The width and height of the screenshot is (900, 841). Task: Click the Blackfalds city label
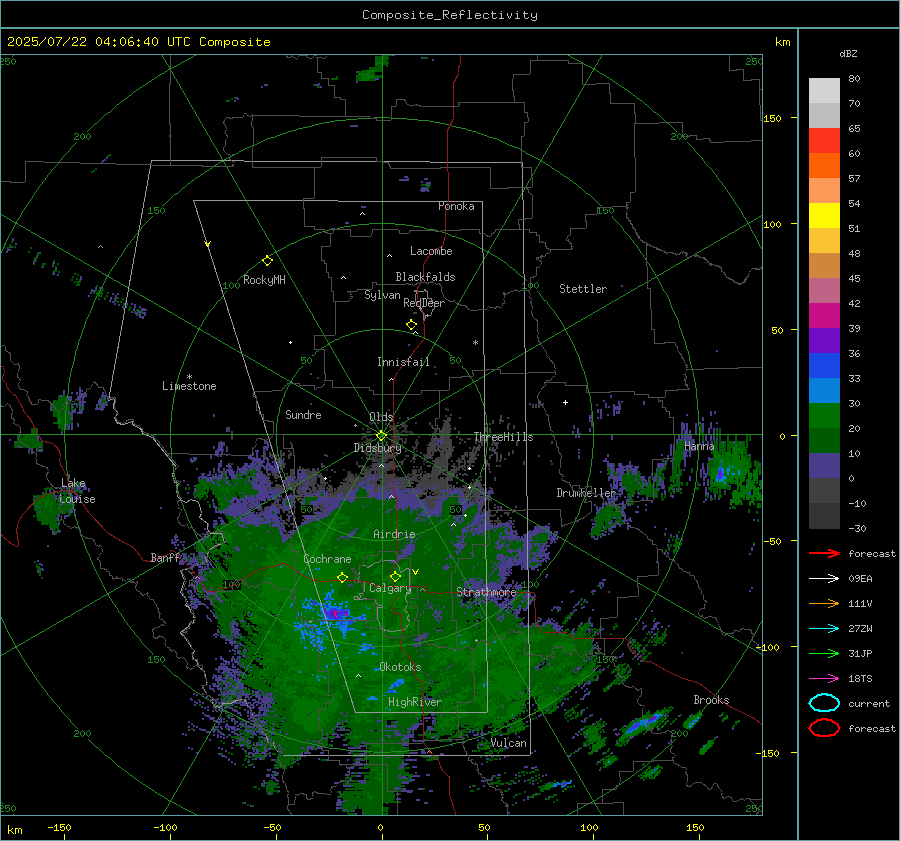pyautogui.click(x=425, y=277)
